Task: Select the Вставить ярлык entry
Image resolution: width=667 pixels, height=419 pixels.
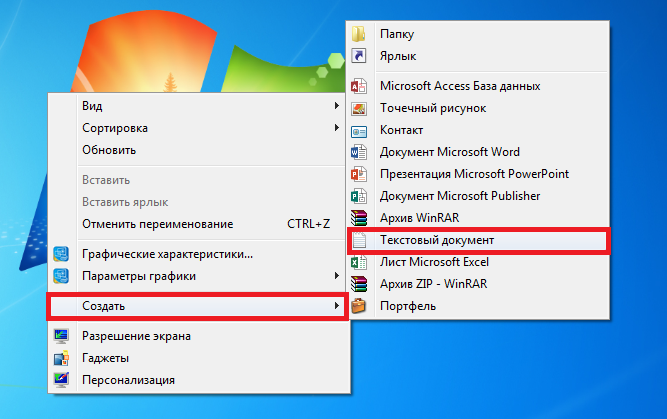Action: [198, 202]
